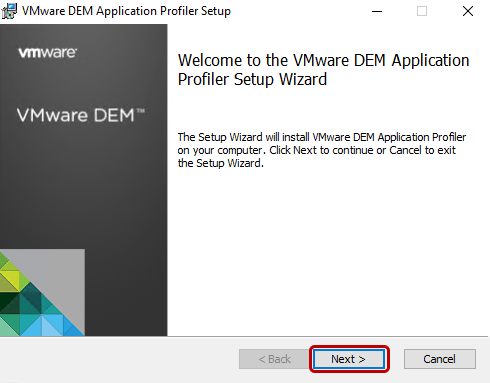Viewport: 490px width, 383px height.
Task: Open the installer icon system menu
Action: [x=9, y=11]
